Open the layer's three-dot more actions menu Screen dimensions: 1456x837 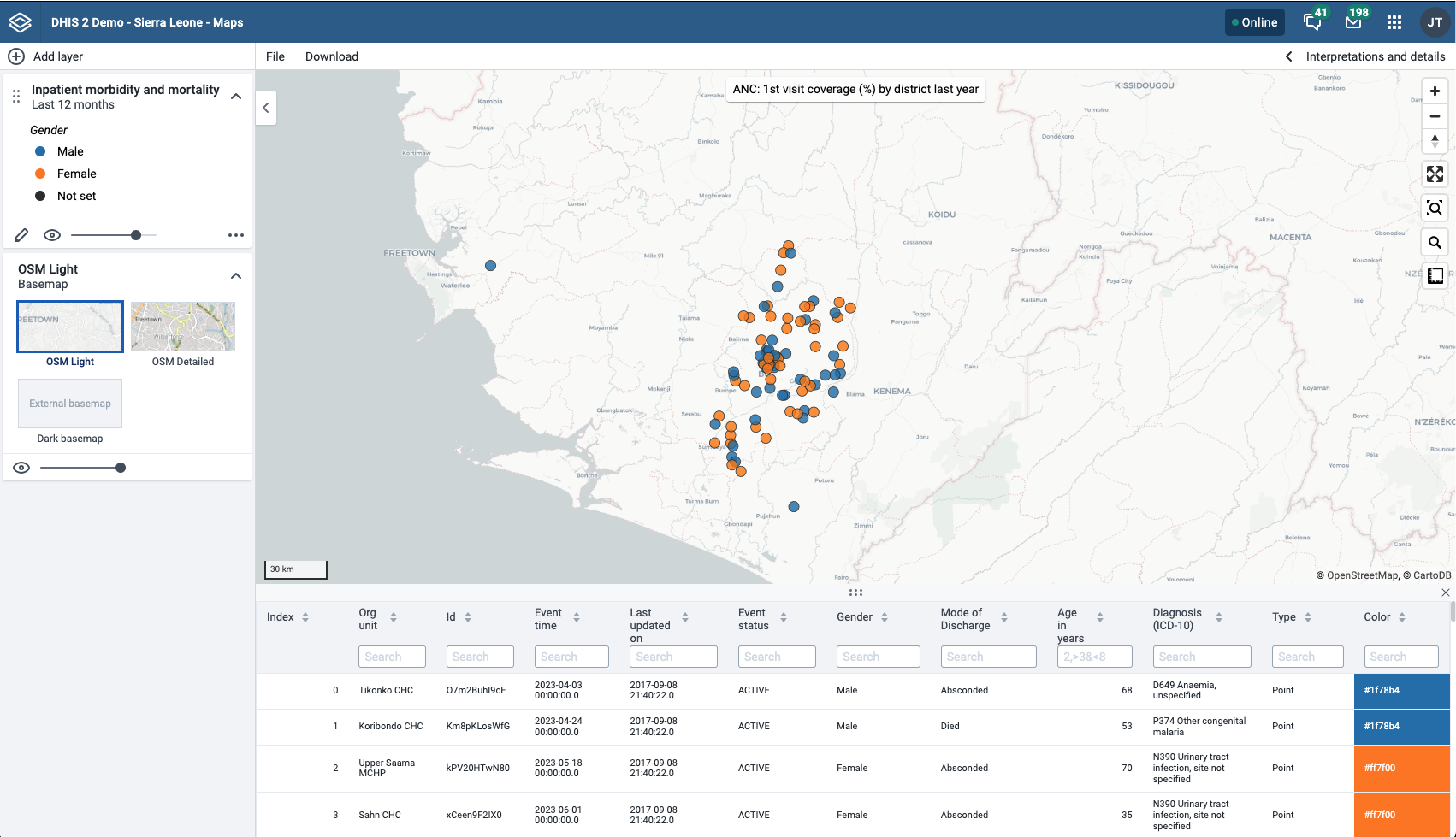pos(236,235)
